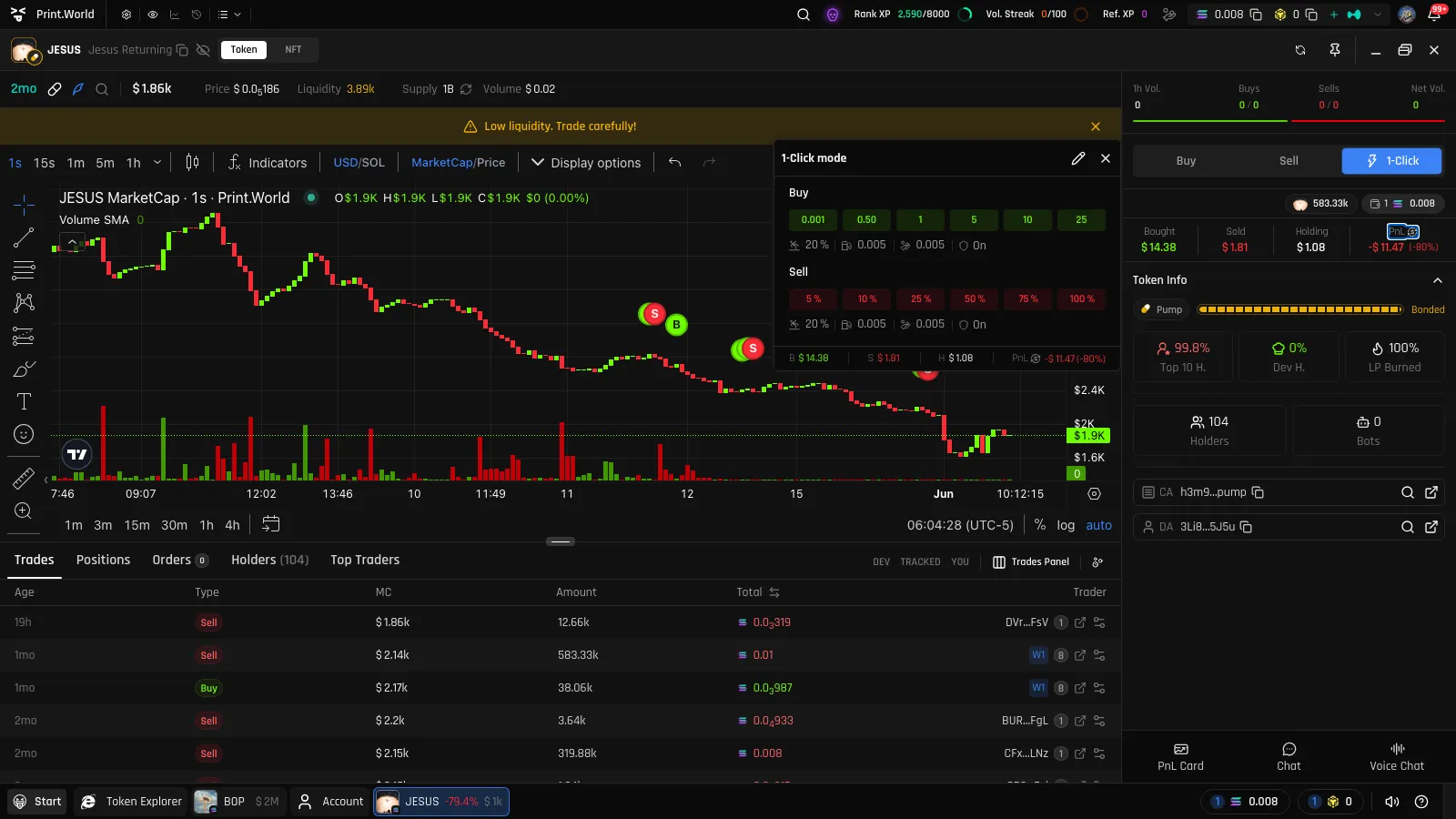Activate the chart zoom-in tool
1456x819 pixels.
(x=24, y=511)
